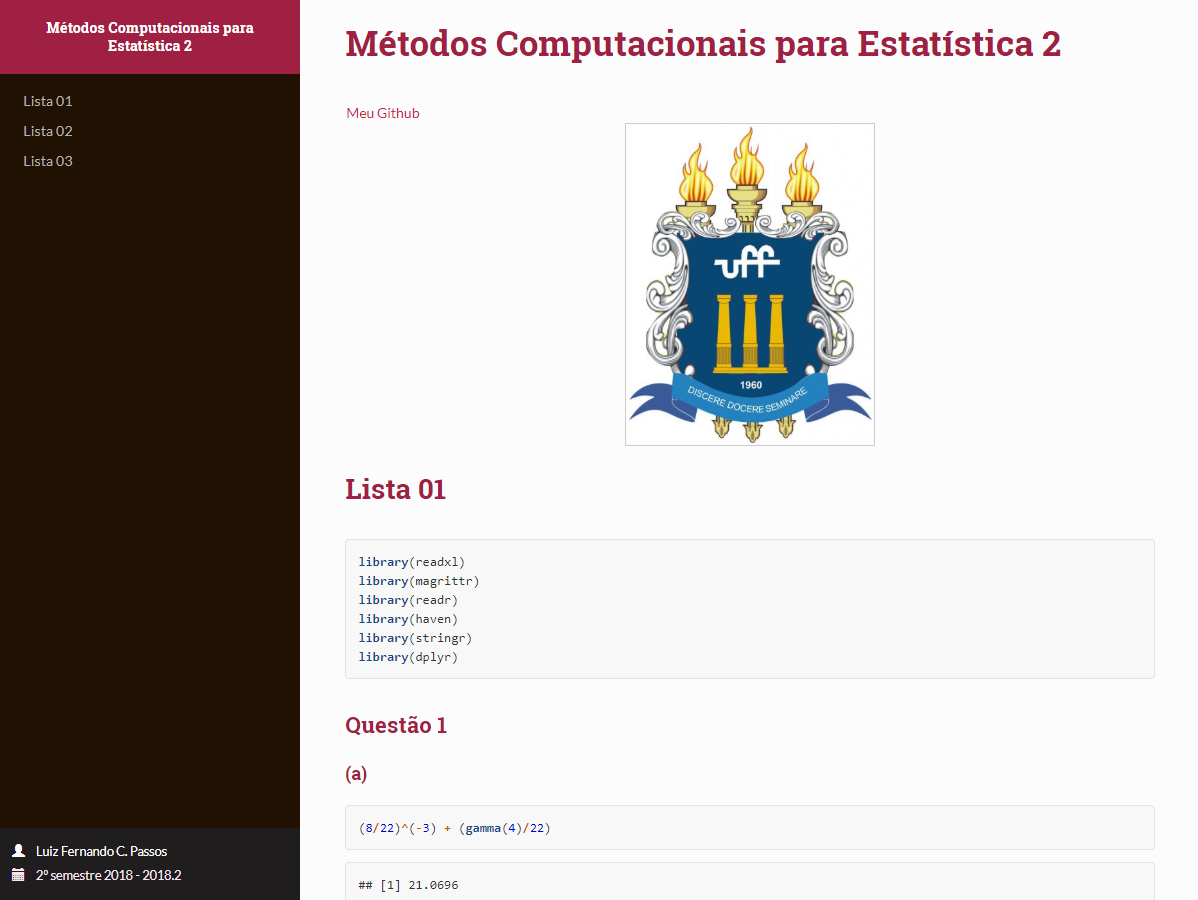Click the library(haven) code line
This screenshot has width=1198, height=900.
coord(408,619)
